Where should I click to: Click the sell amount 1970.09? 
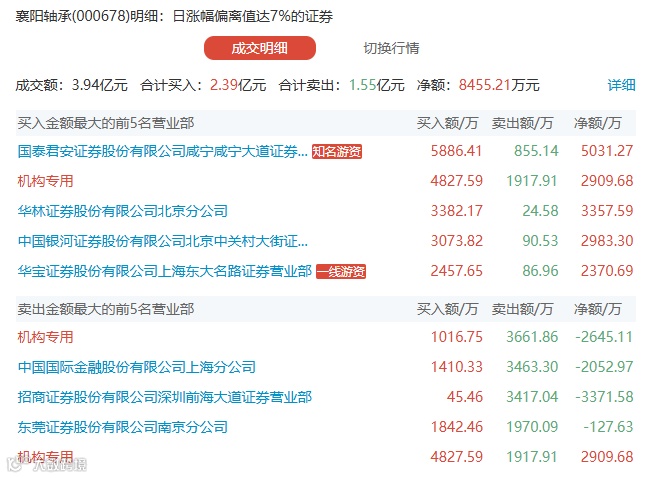[x=532, y=426]
